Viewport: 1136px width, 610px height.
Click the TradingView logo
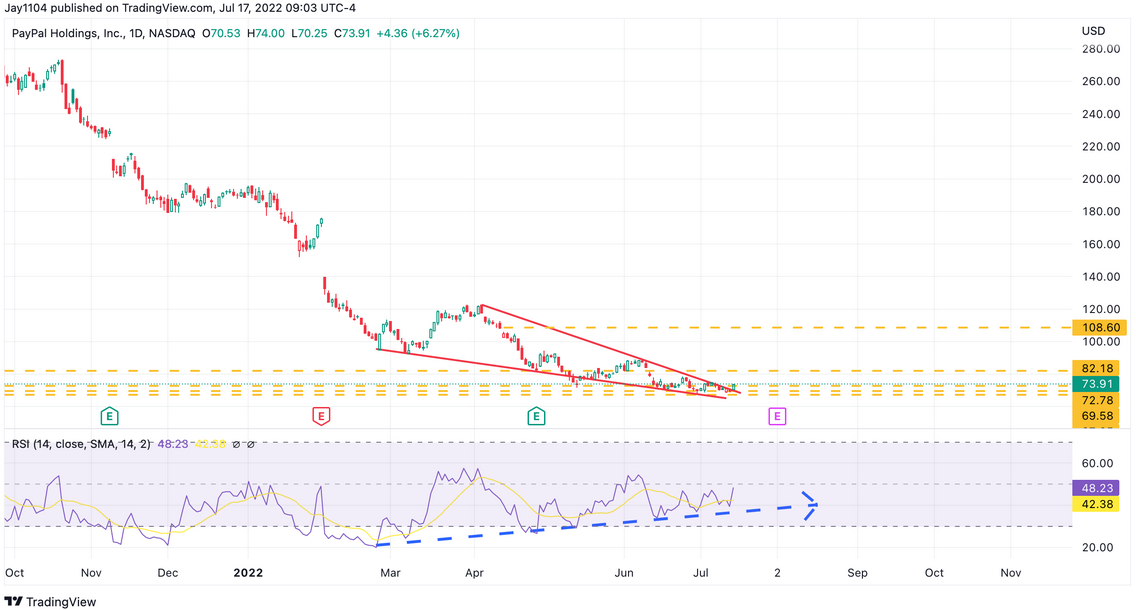point(50,601)
